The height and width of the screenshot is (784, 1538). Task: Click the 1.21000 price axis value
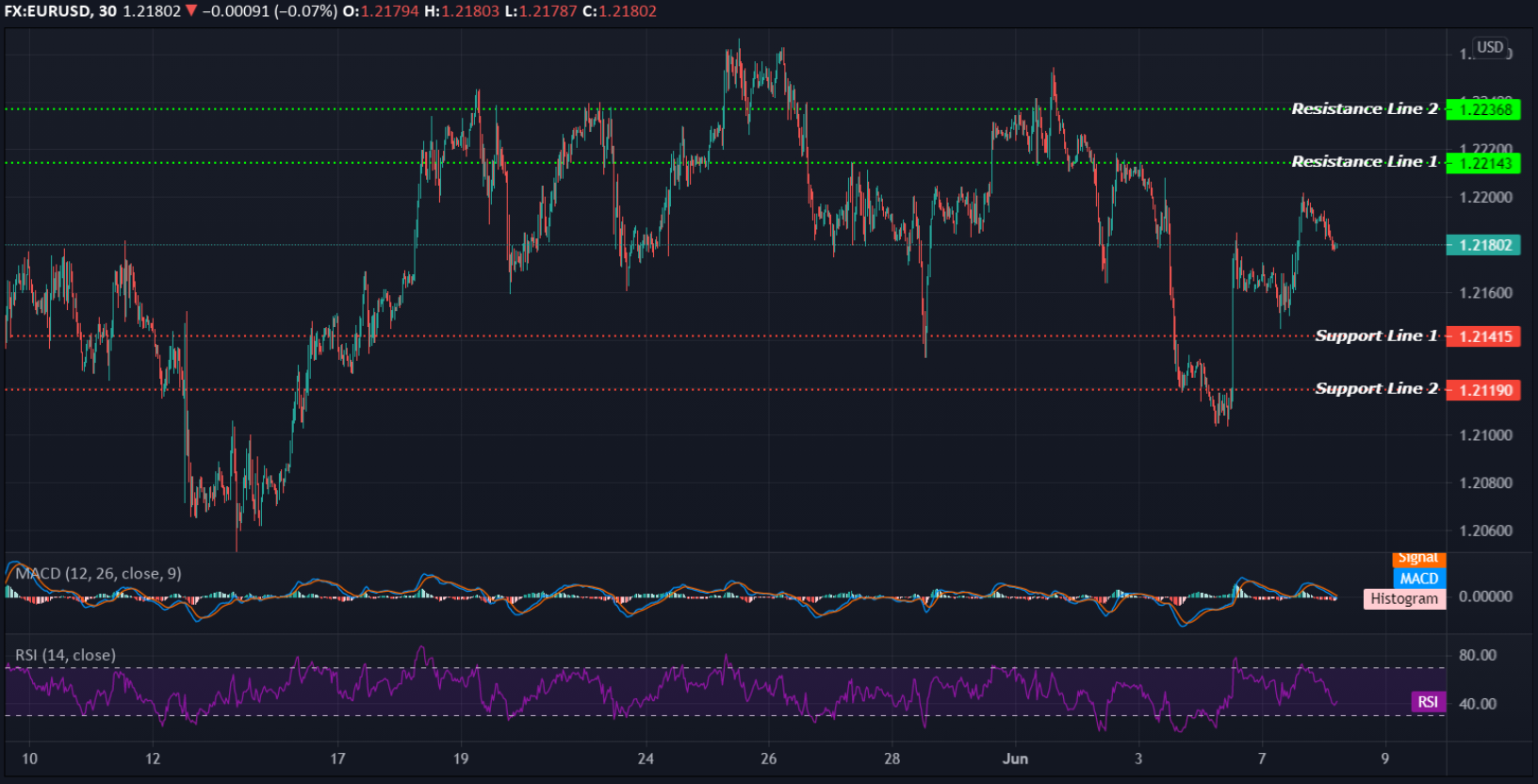pyautogui.click(x=1485, y=435)
